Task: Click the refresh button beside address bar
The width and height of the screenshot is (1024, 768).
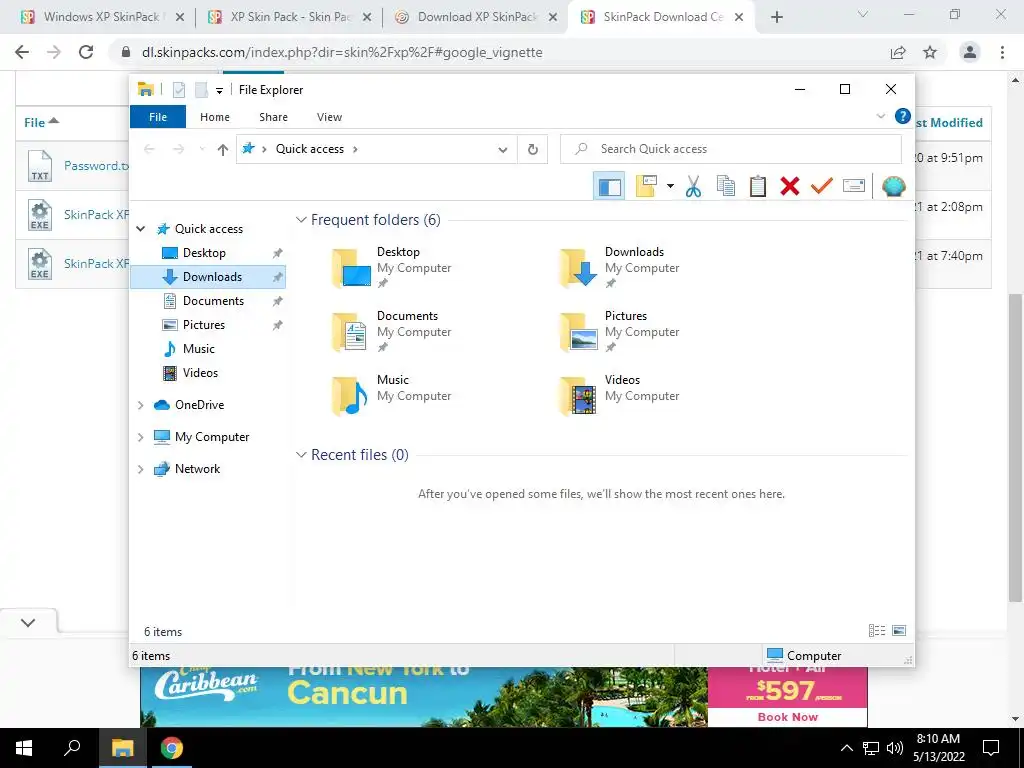Action: point(533,150)
